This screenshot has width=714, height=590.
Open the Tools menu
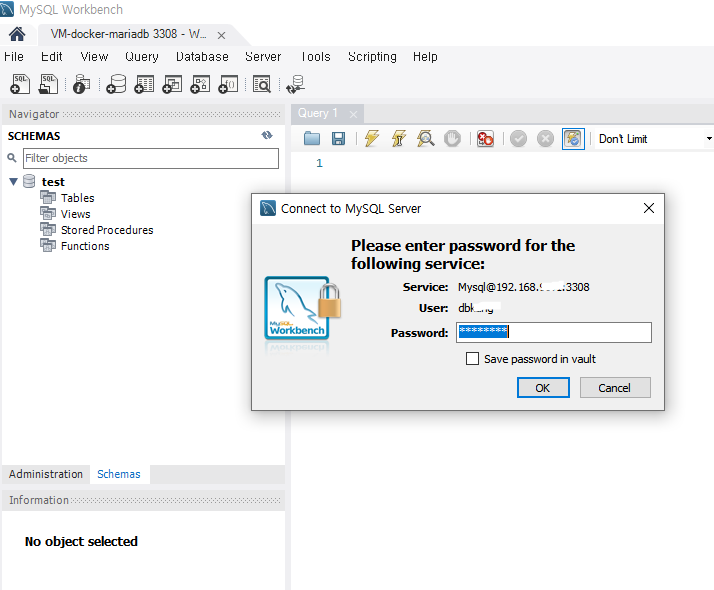(316, 56)
